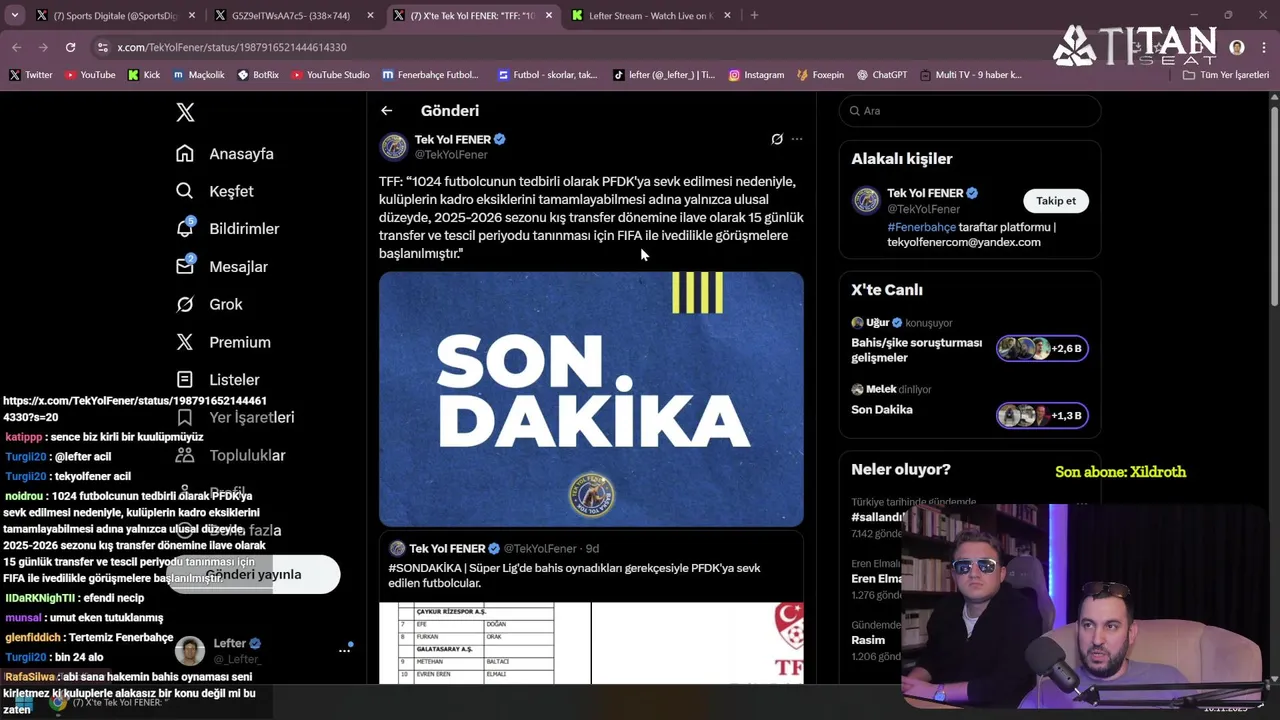Click Takip et follow button
Viewport: 1280px width, 720px height.
[x=1056, y=201]
